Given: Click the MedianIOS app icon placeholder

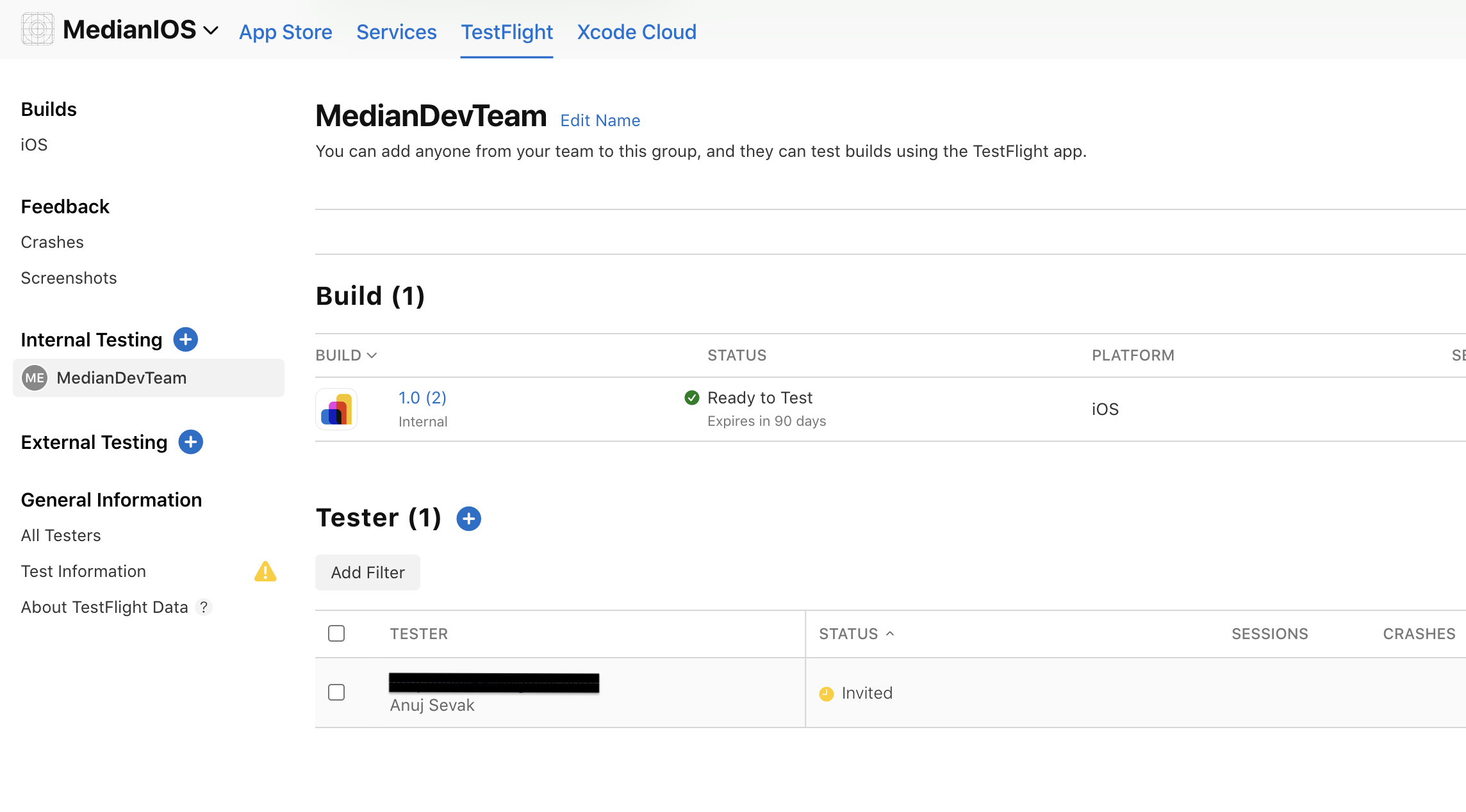Looking at the screenshot, I should 38,29.
